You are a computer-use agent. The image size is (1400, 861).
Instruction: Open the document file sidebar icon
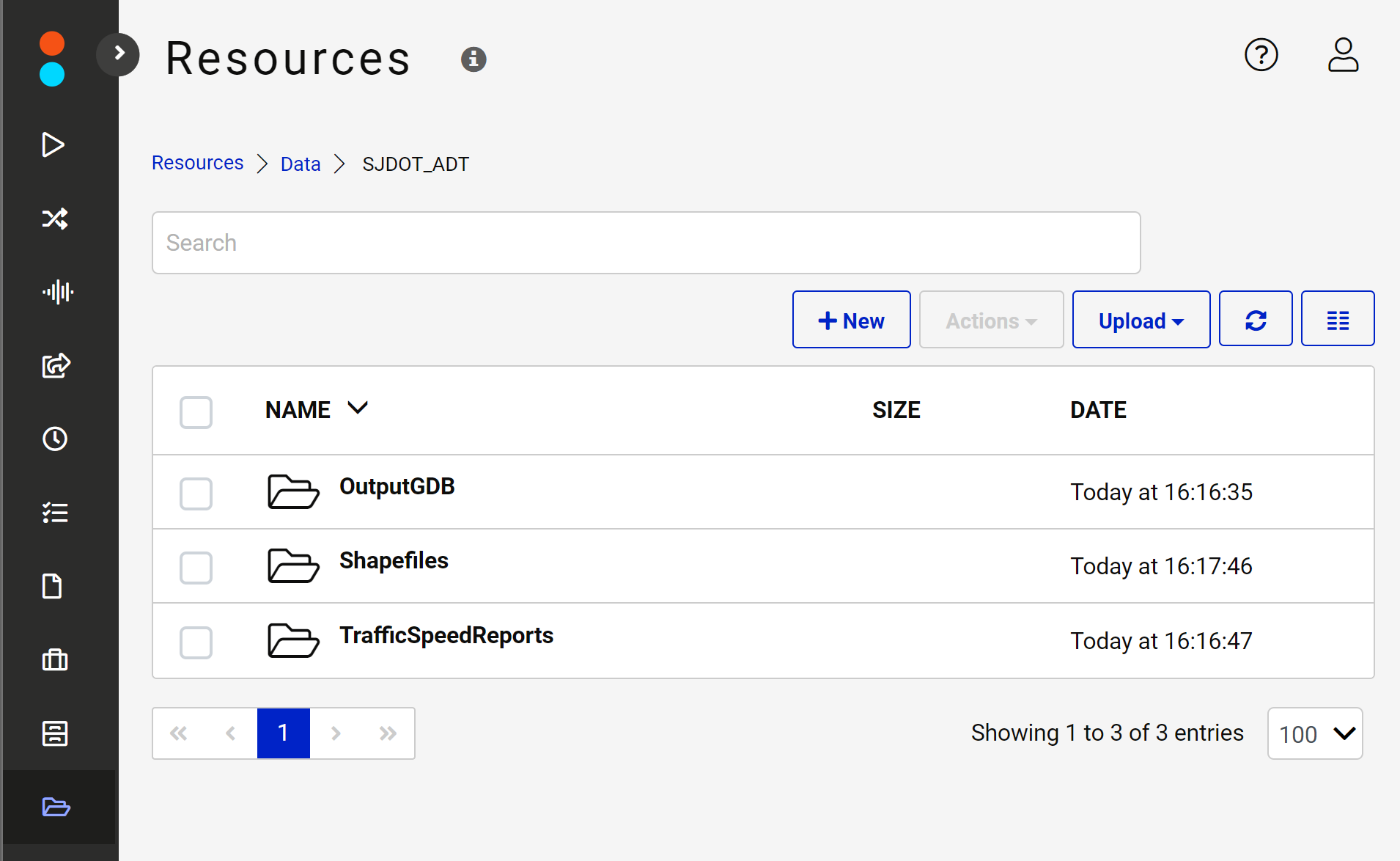point(52,586)
